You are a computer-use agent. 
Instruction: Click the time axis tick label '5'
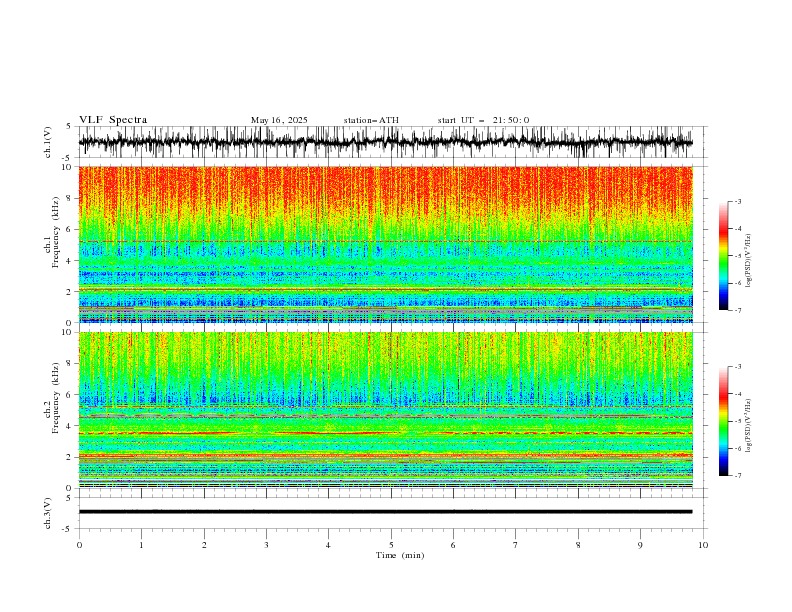point(391,545)
